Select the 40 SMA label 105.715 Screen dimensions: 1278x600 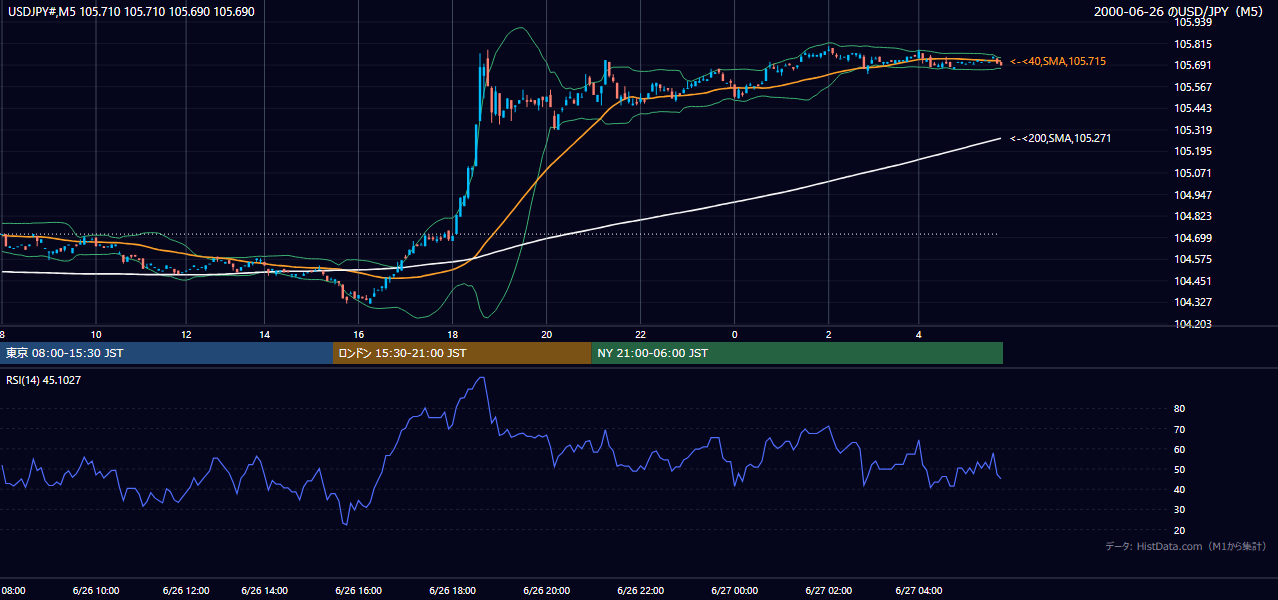1058,62
